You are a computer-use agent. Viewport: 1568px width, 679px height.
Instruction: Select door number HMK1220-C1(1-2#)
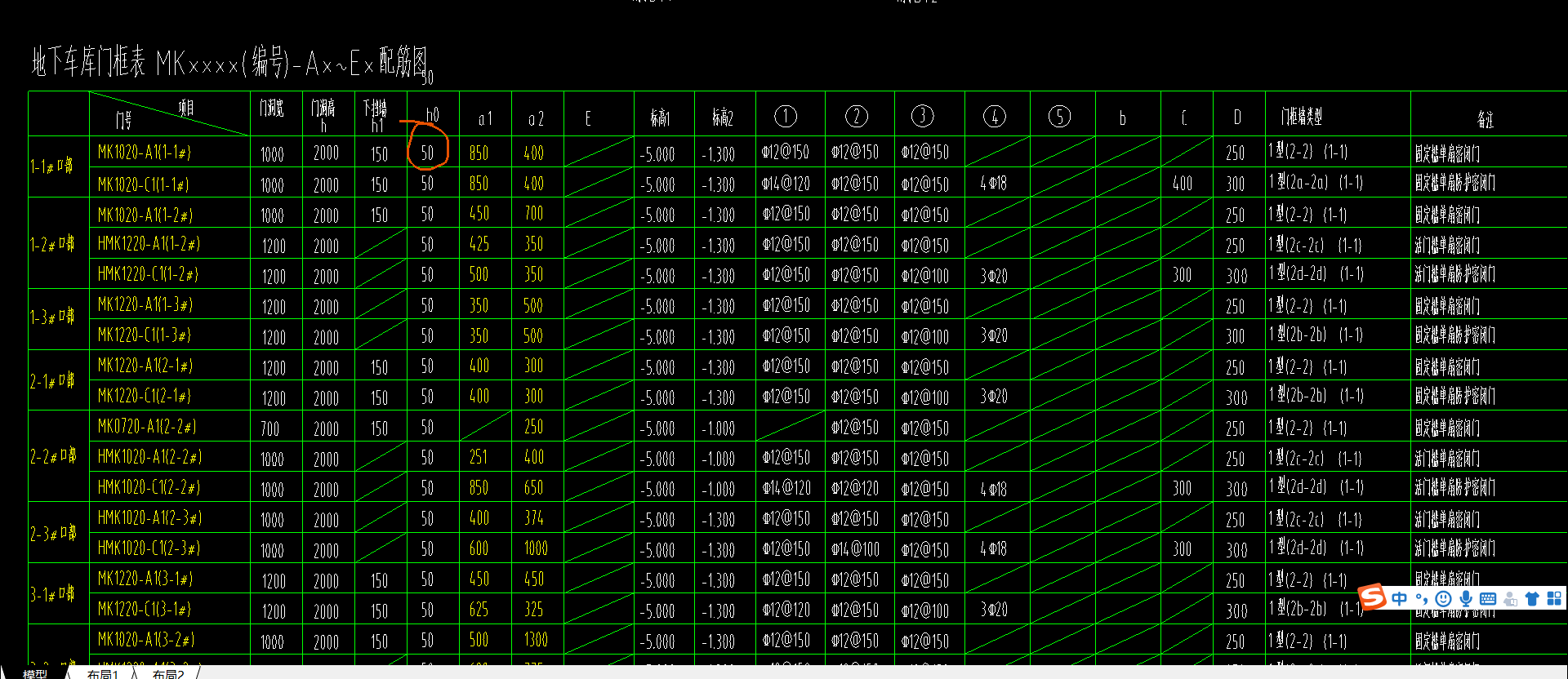pyautogui.click(x=148, y=274)
